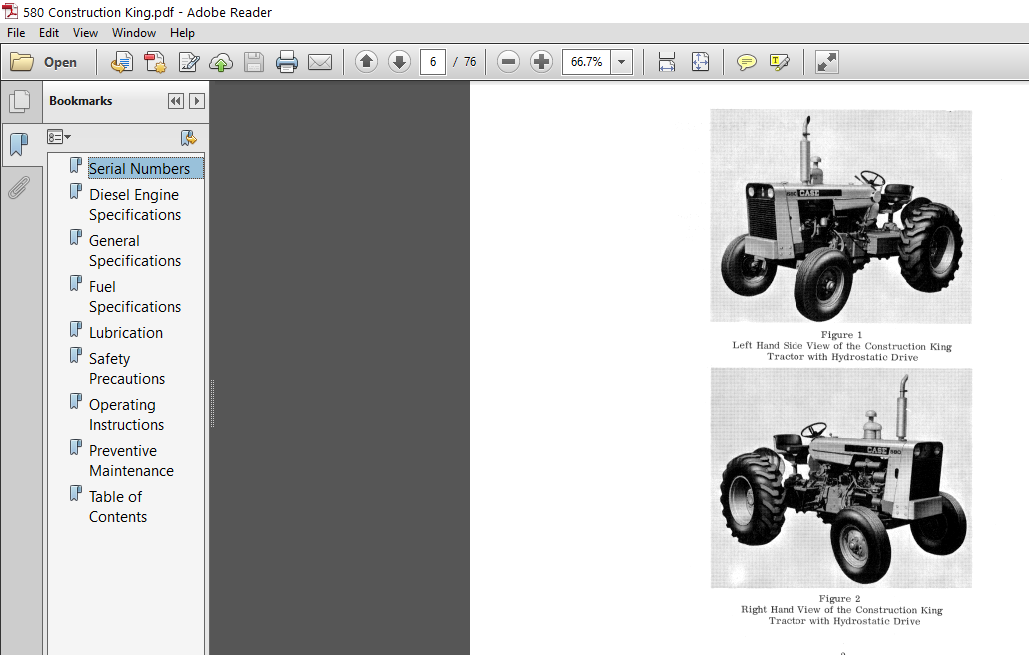This screenshot has width=1029, height=655.
Task: Jump to Fuel Specifications bookmark
Action: [135, 297]
